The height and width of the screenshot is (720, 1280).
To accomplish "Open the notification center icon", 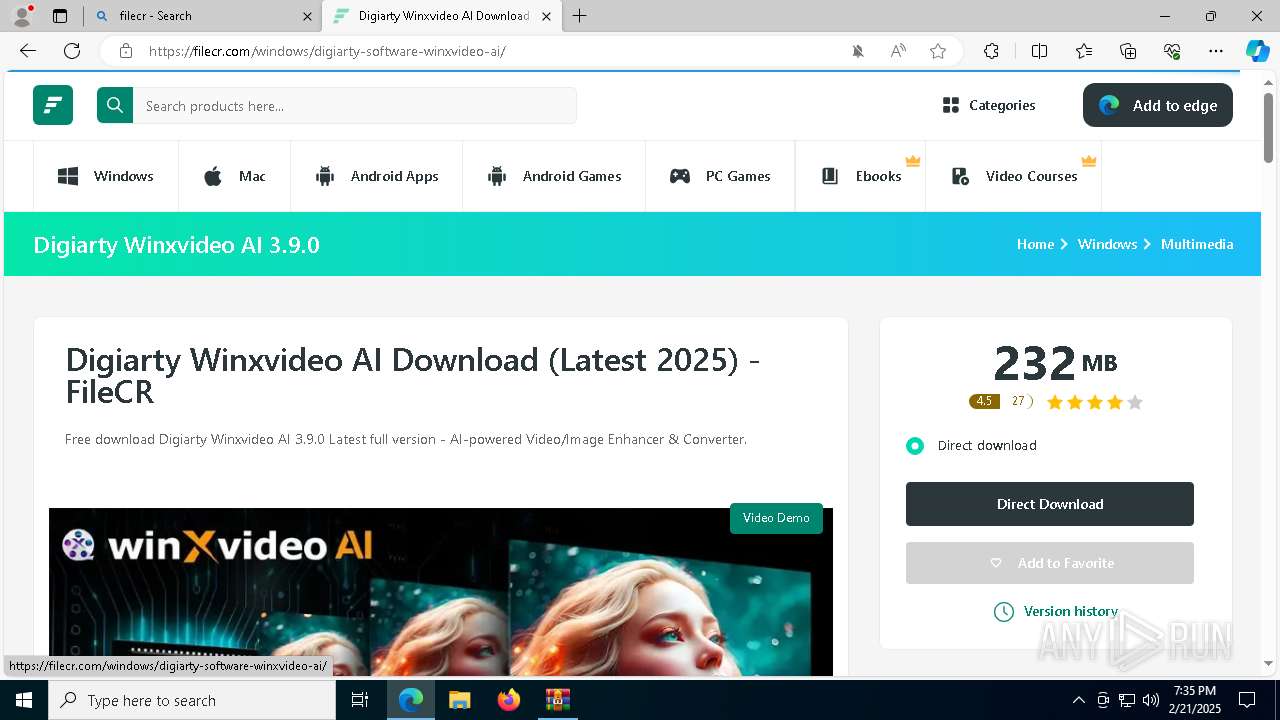I will [x=1247, y=700].
